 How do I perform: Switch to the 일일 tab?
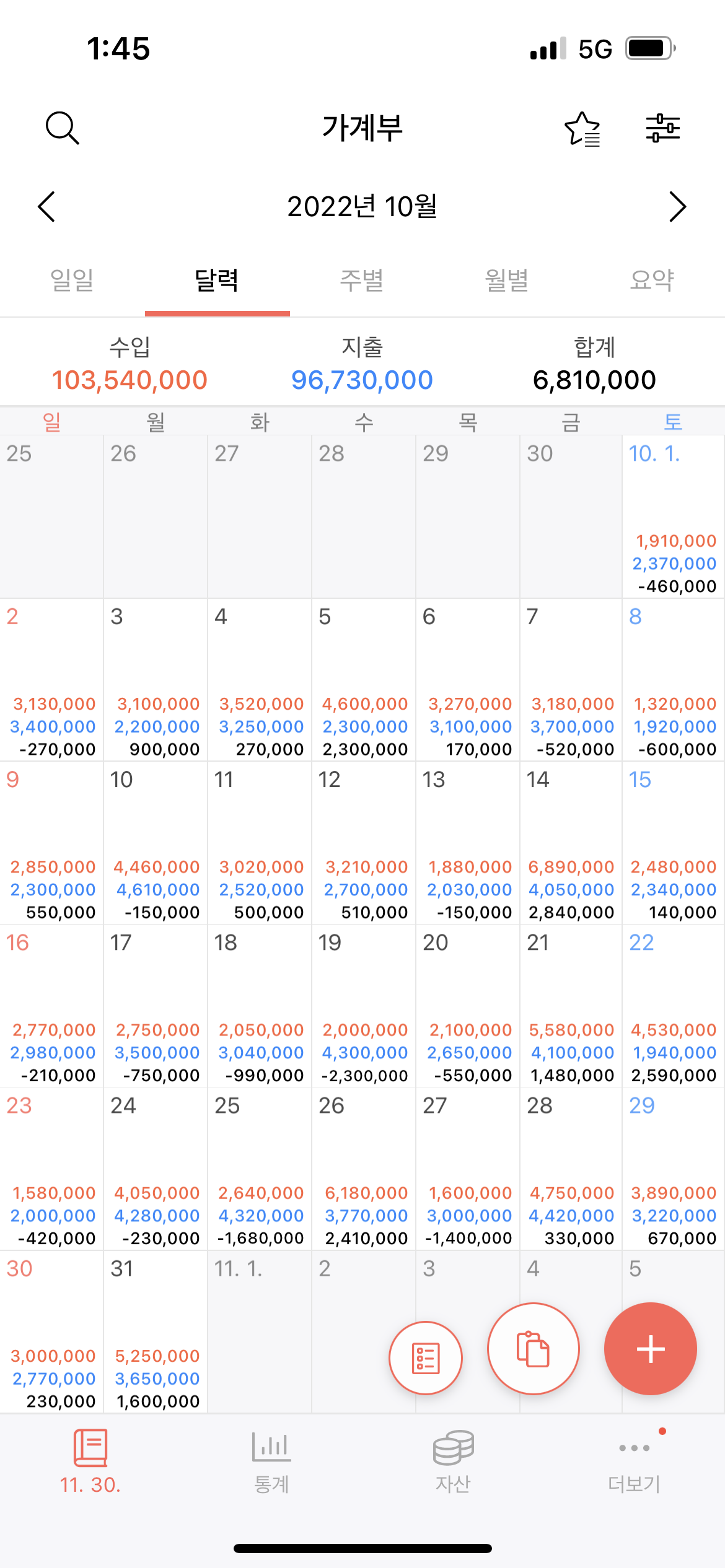[72, 281]
